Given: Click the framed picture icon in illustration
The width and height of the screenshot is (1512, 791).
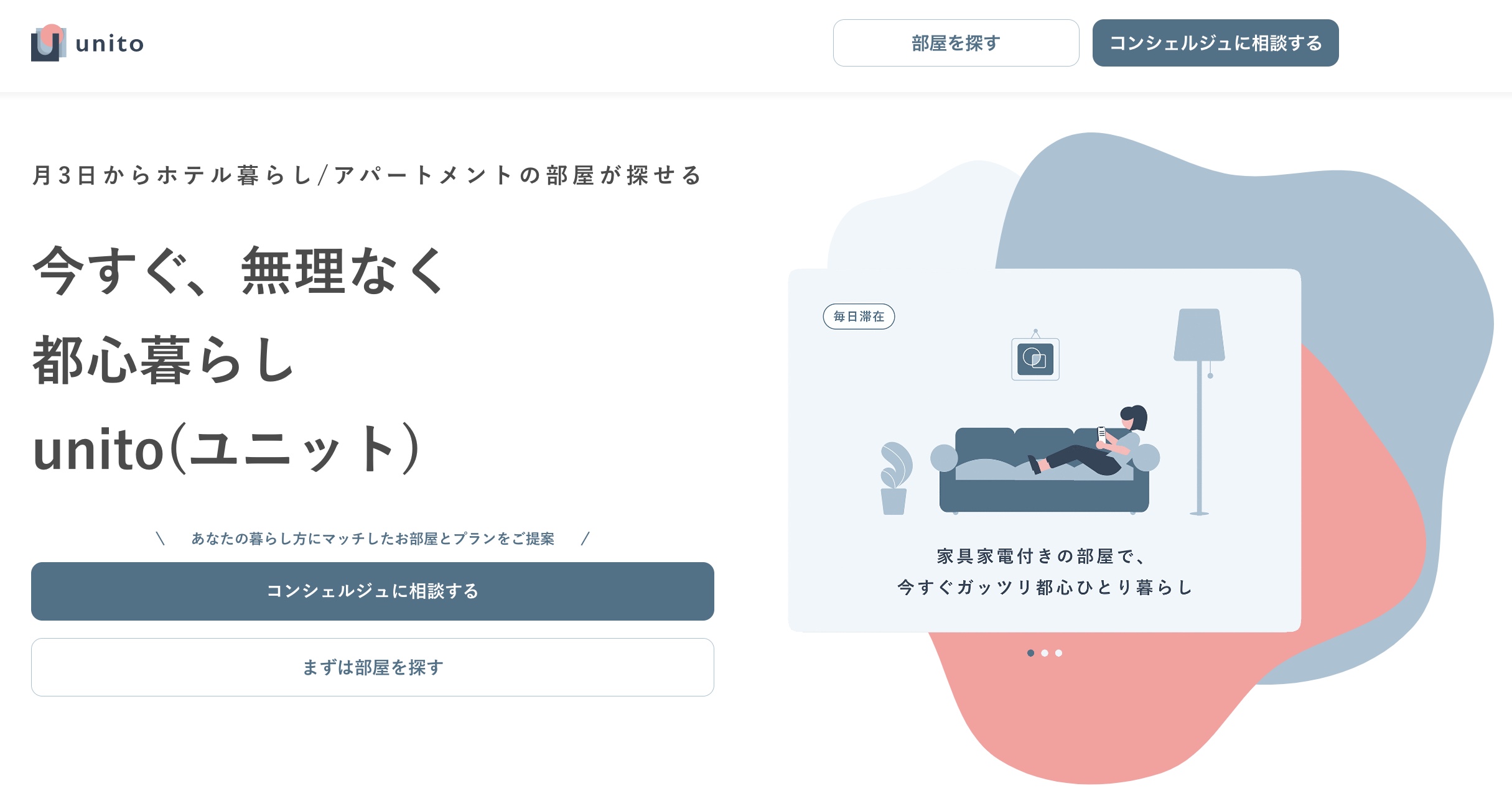Looking at the screenshot, I should tap(1035, 357).
